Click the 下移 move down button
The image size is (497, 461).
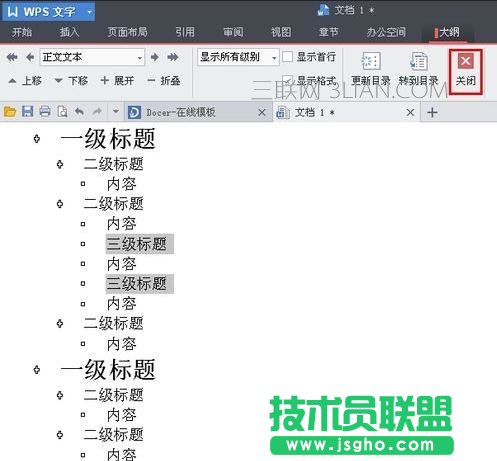tap(71, 81)
